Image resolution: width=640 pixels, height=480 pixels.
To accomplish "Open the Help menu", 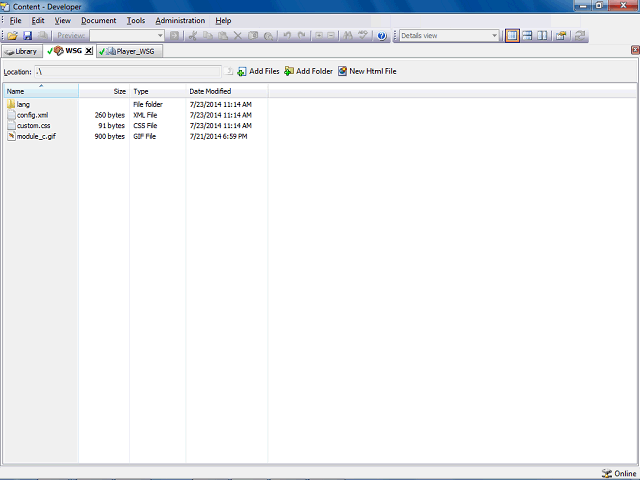I will 223,20.
